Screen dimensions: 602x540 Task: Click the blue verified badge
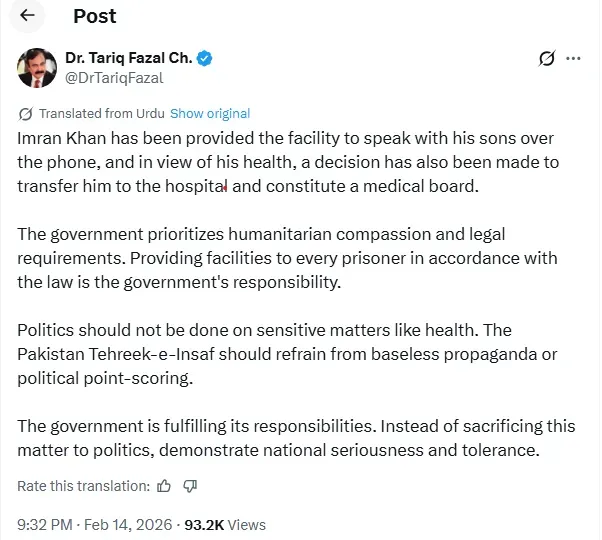[204, 58]
